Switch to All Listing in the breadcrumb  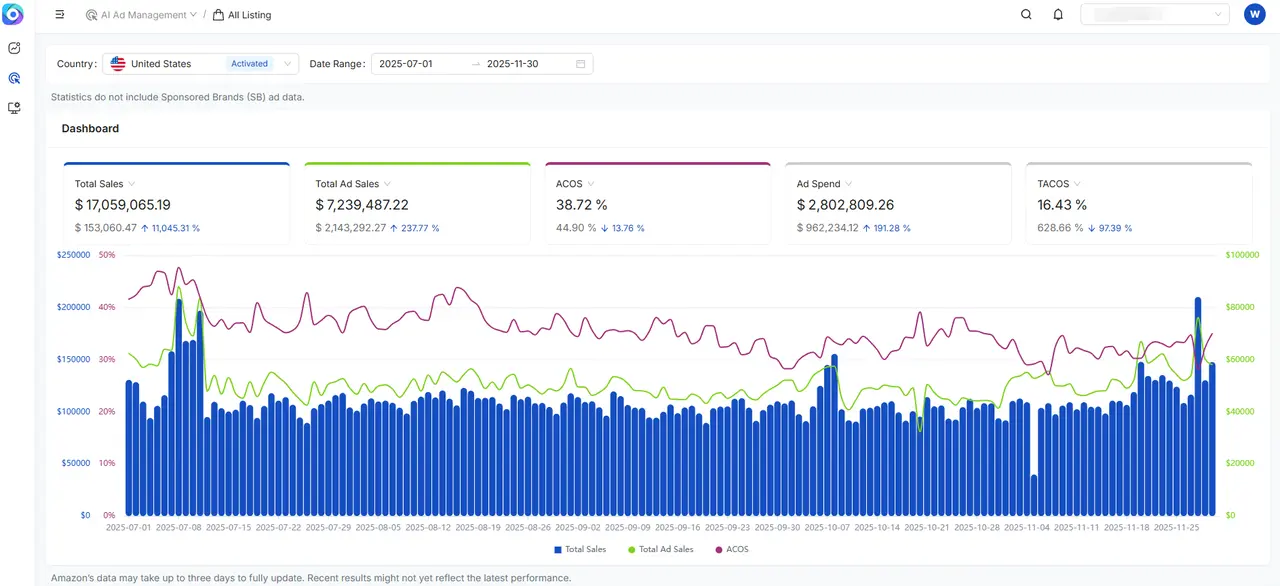pyautogui.click(x=248, y=14)
